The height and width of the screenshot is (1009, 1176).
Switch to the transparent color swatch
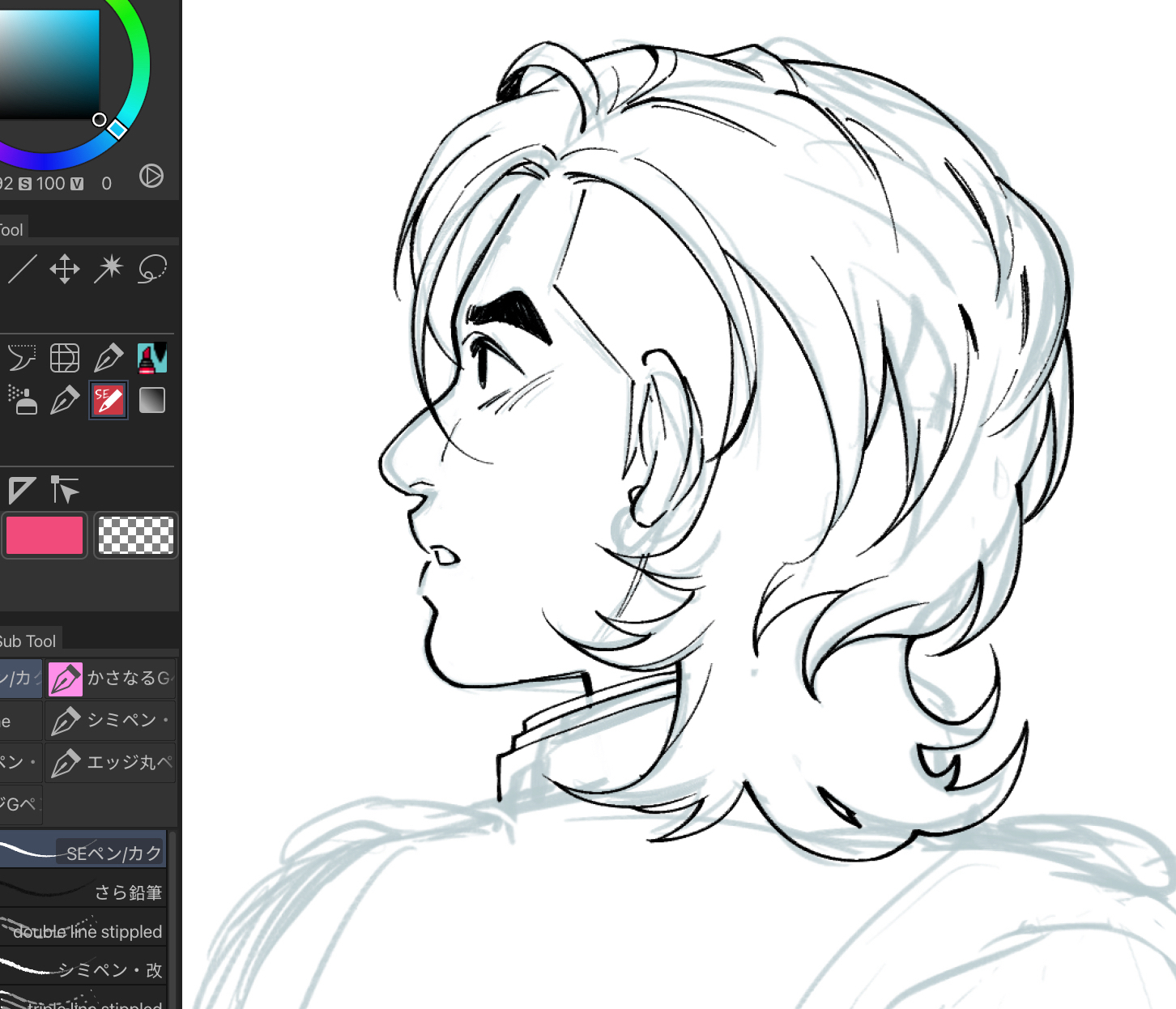point(135,535)
